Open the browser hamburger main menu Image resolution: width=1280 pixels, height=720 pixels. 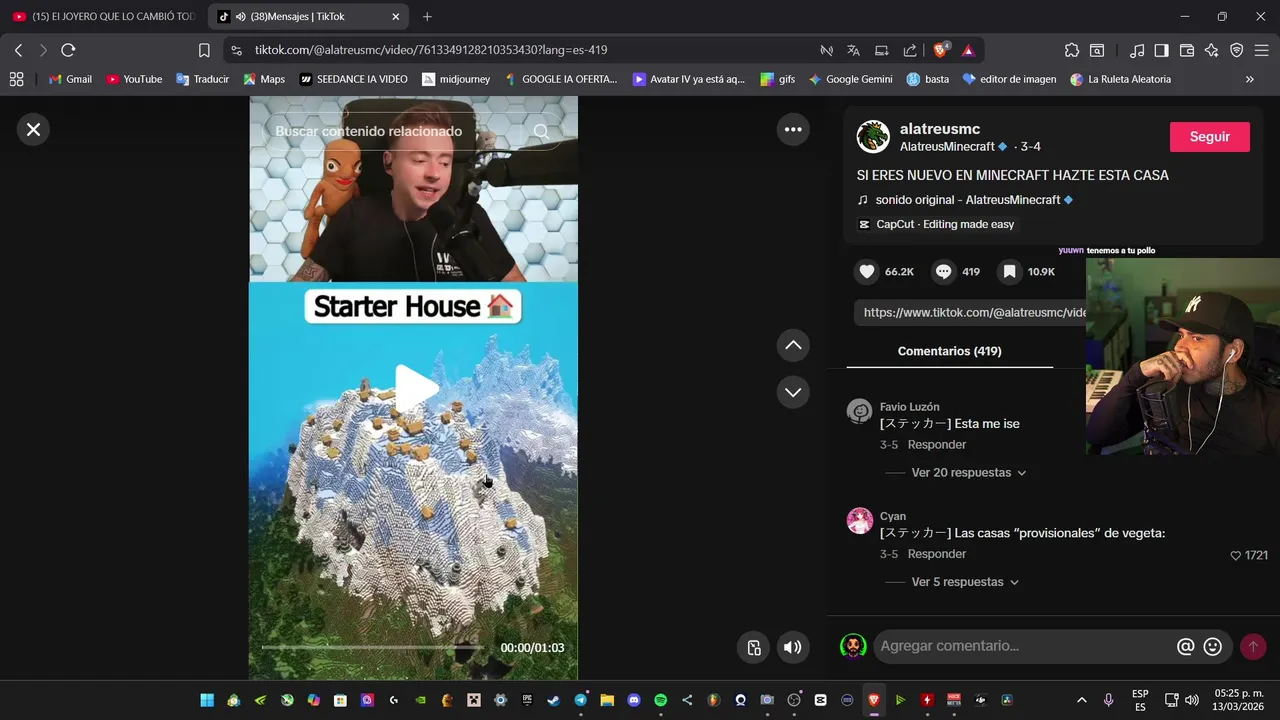(x=1261, y=50)
